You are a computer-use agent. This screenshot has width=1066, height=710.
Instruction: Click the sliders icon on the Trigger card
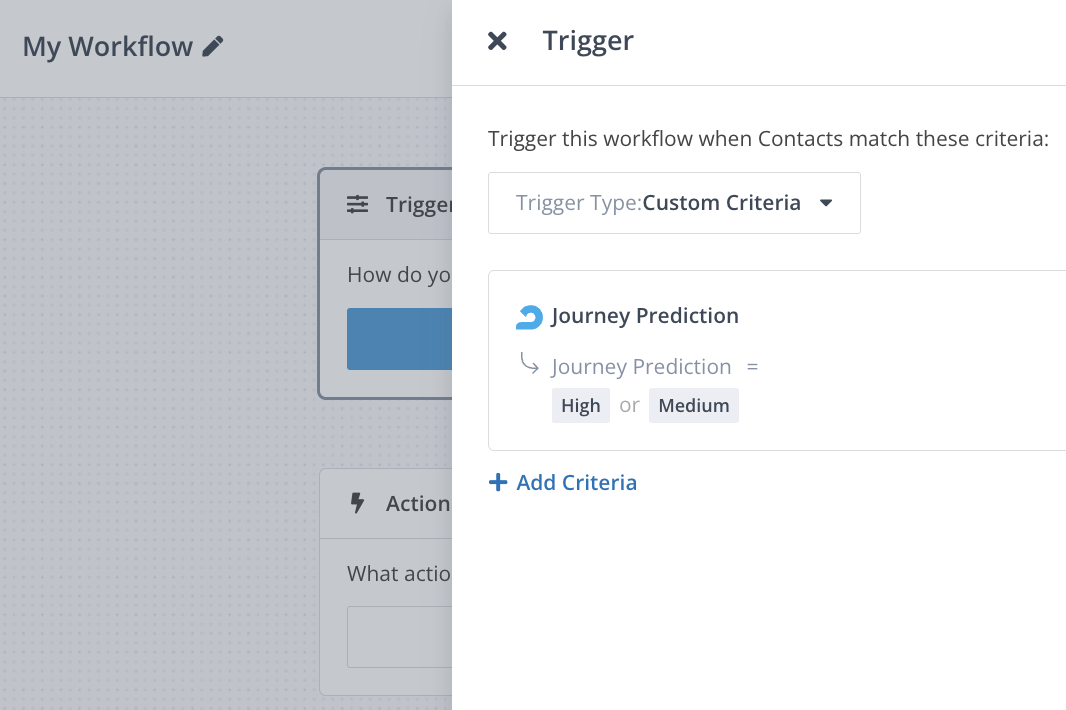point(357,205)
